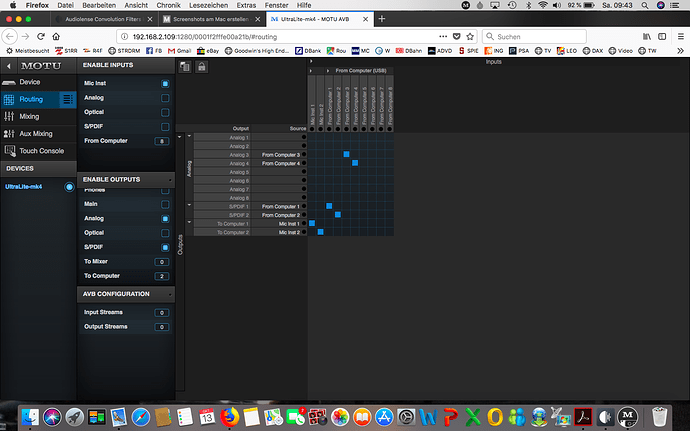The height and width of the screenshot is (431, 690).
Task: Open the Firefox Datei menu
Action: [66, 5]
